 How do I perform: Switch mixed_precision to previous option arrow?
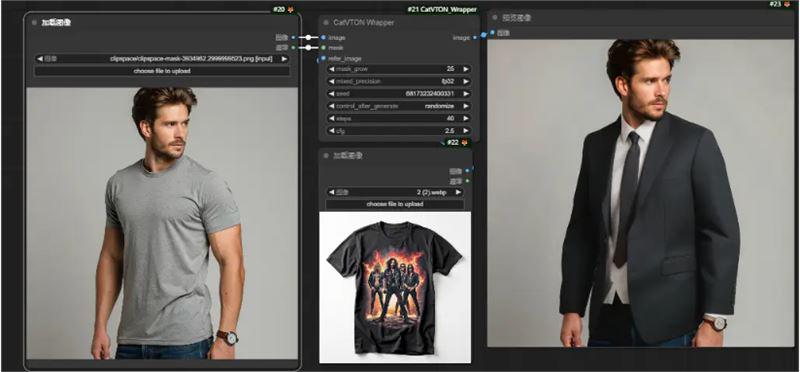332,81
